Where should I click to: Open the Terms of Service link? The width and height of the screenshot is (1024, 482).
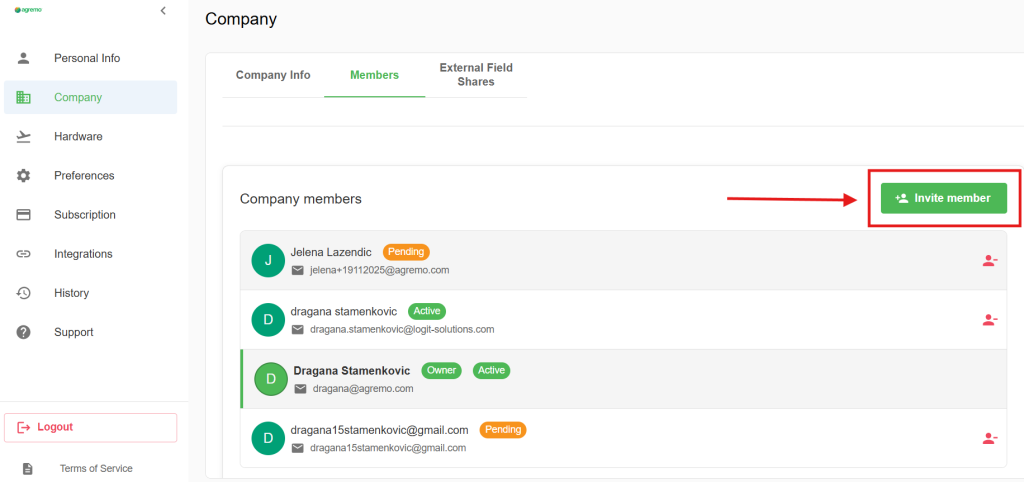(96, 468)
